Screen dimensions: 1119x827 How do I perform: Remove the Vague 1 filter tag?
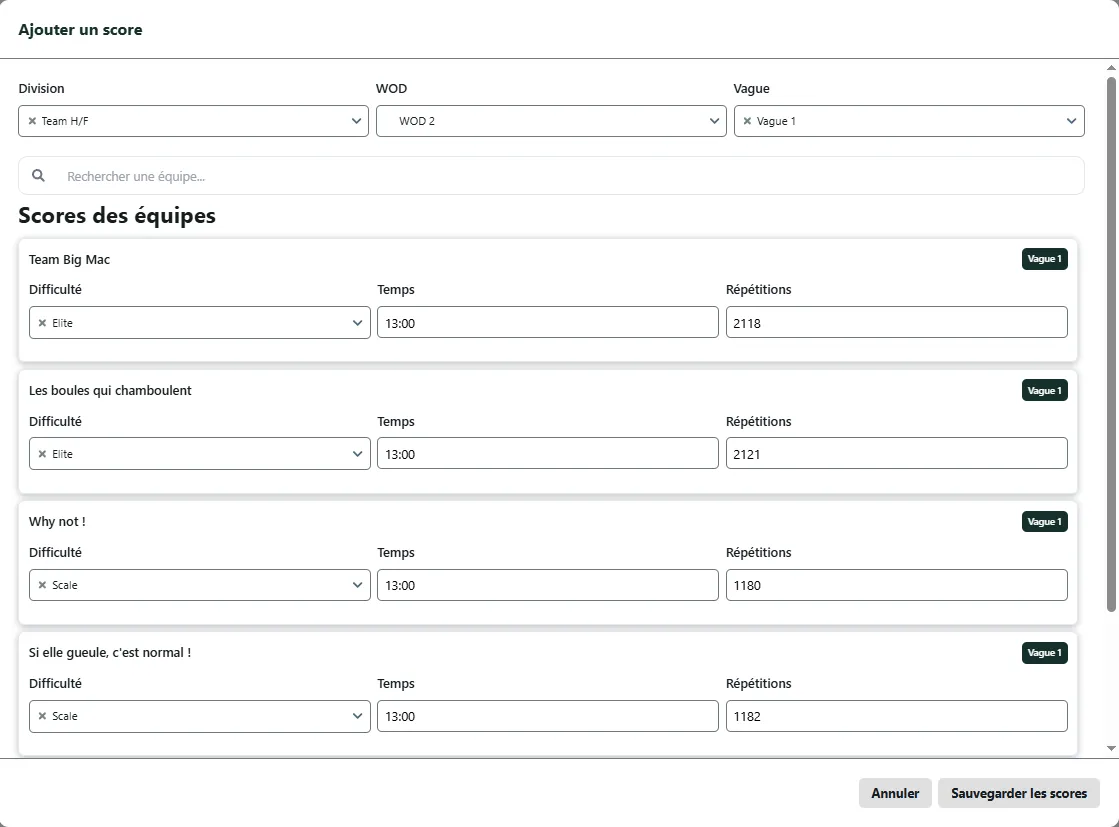click(747, 121)
